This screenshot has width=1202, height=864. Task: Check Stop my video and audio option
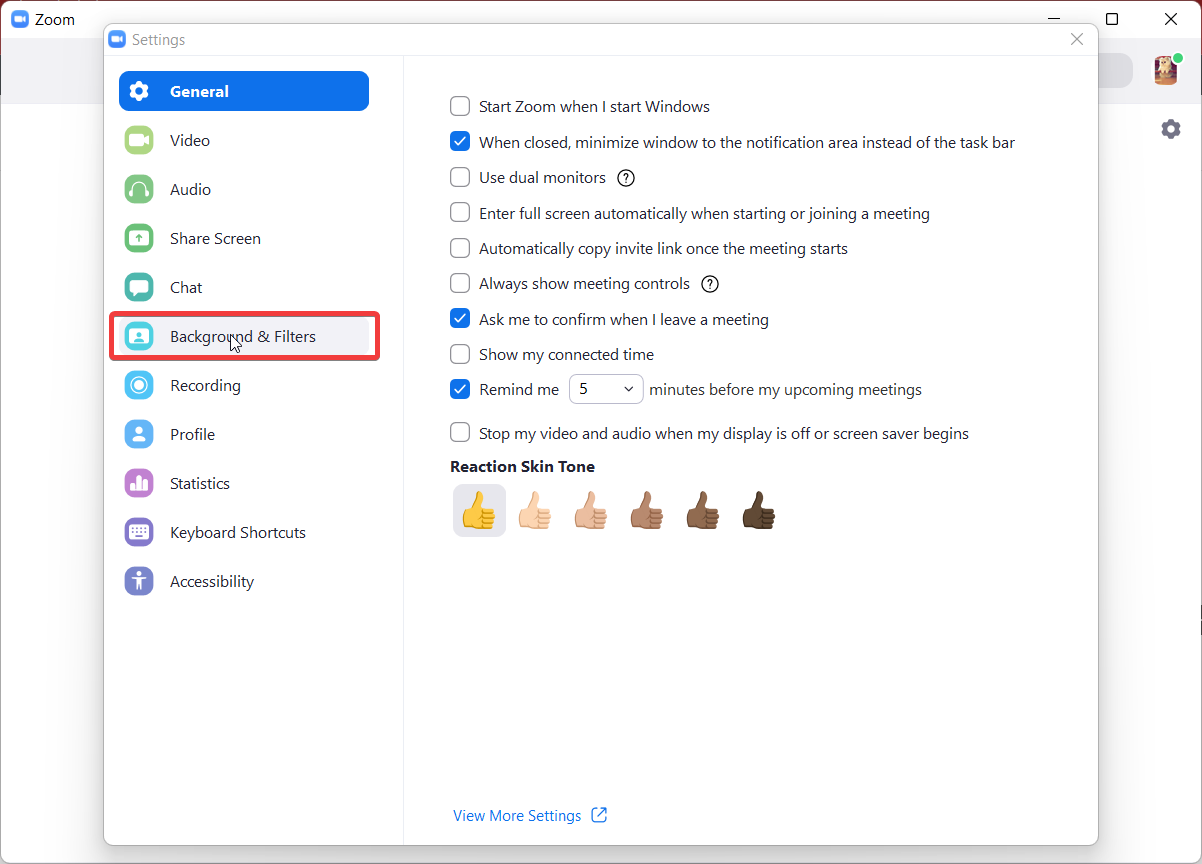[x=460, y=433]
